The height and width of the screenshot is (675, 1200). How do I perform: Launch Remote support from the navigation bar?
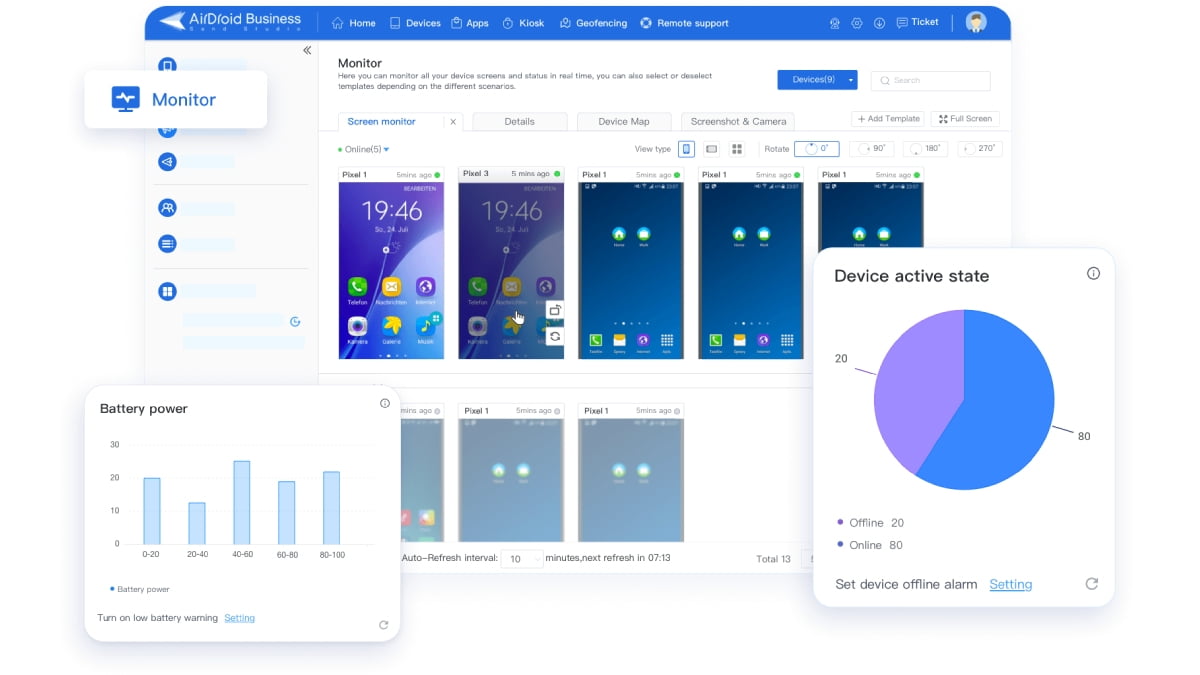[x=684, y=22]
